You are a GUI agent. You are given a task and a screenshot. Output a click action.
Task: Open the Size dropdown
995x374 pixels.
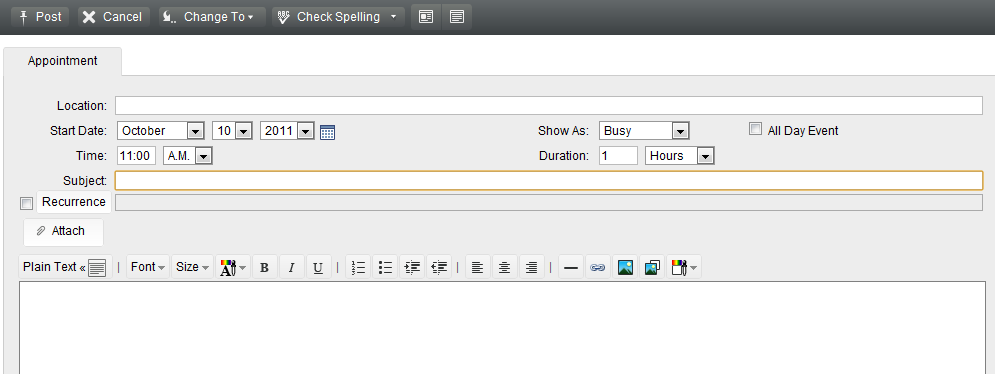pyautogui.click(x=193, y=267)
